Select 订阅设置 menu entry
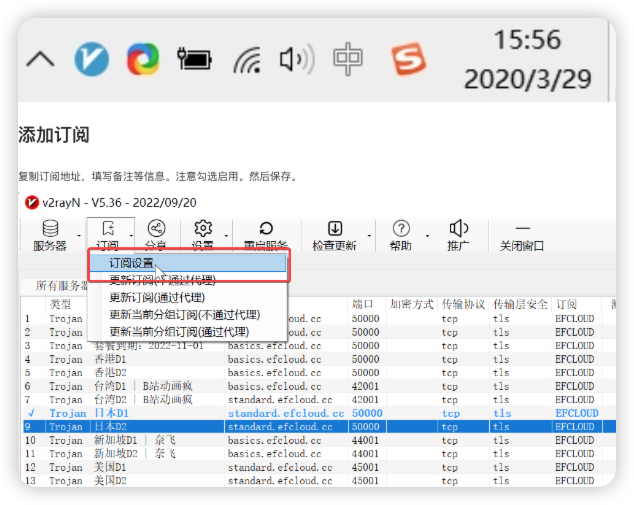 point(188,263)
